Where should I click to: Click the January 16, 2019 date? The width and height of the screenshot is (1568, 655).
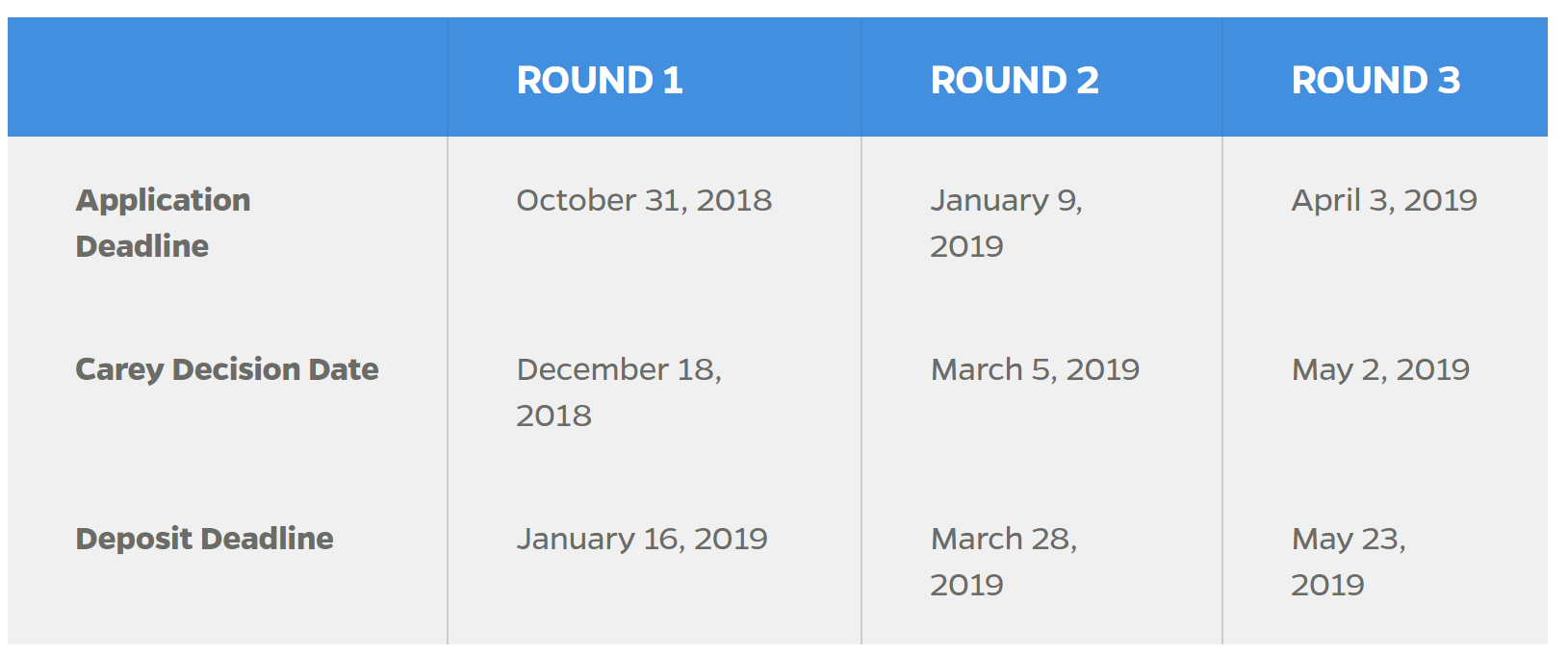pyautogui.click(x=642, y=539)
